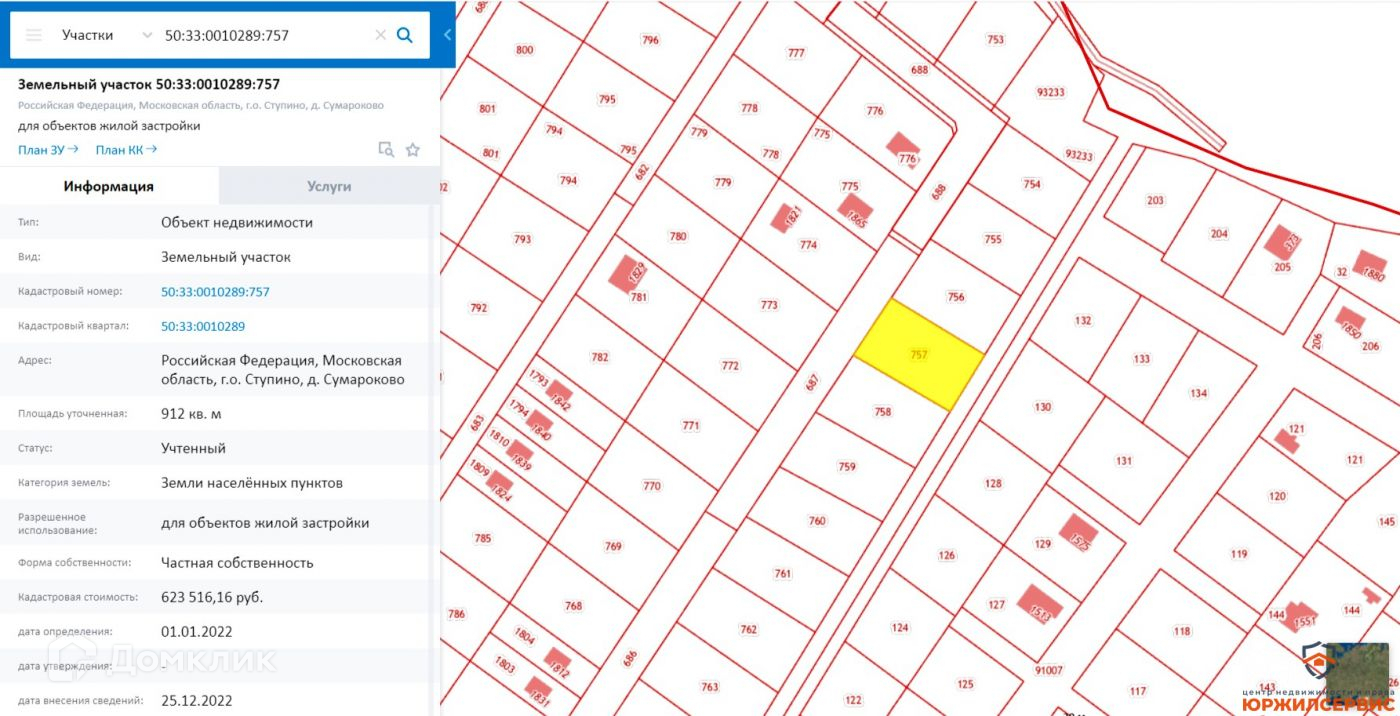This screenshot has height=716, width=1400.
Task: Click the value Земли населённых пунктов
Action: click(252, 483)
